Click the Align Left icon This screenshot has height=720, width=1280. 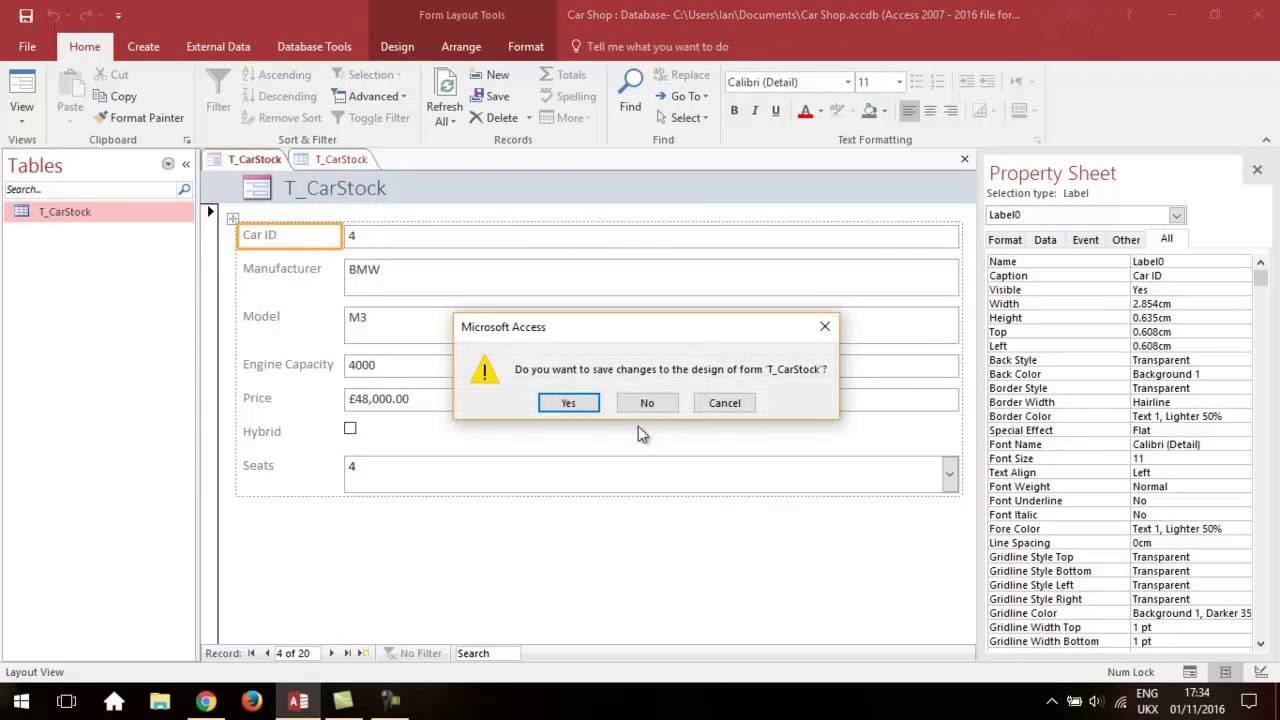point(909,111)
